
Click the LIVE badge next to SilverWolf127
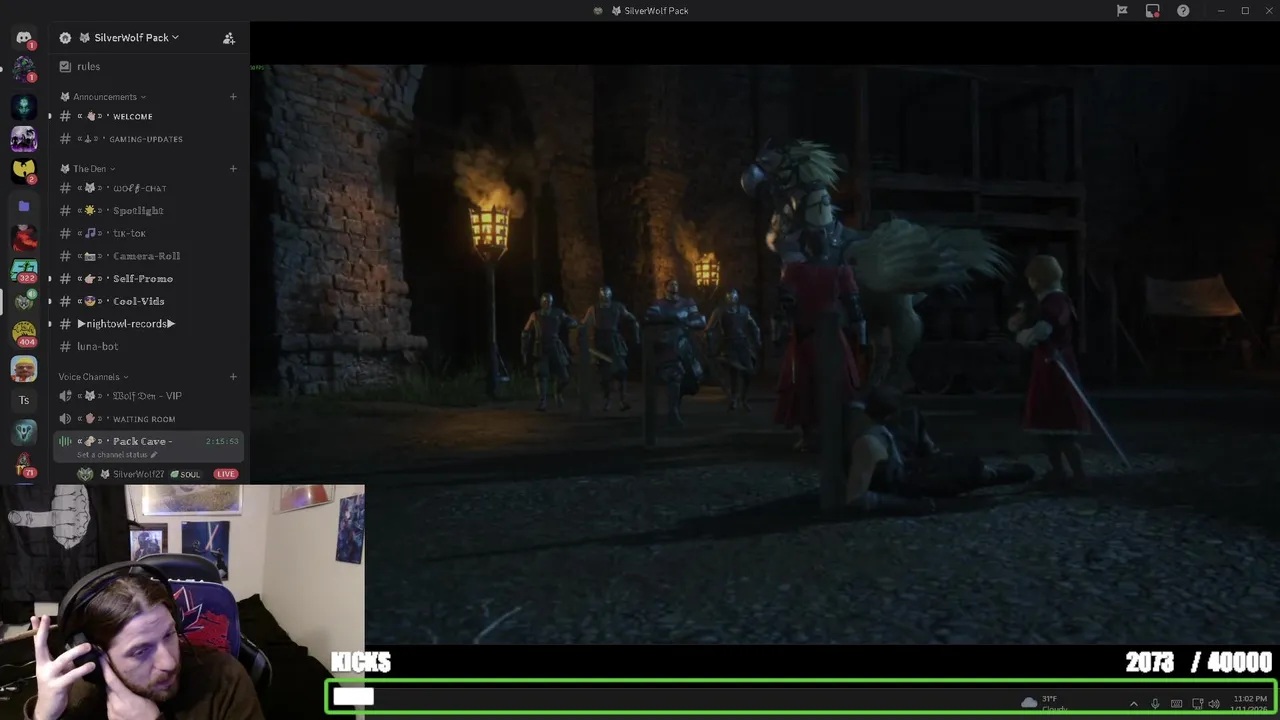tap(226, 474)
